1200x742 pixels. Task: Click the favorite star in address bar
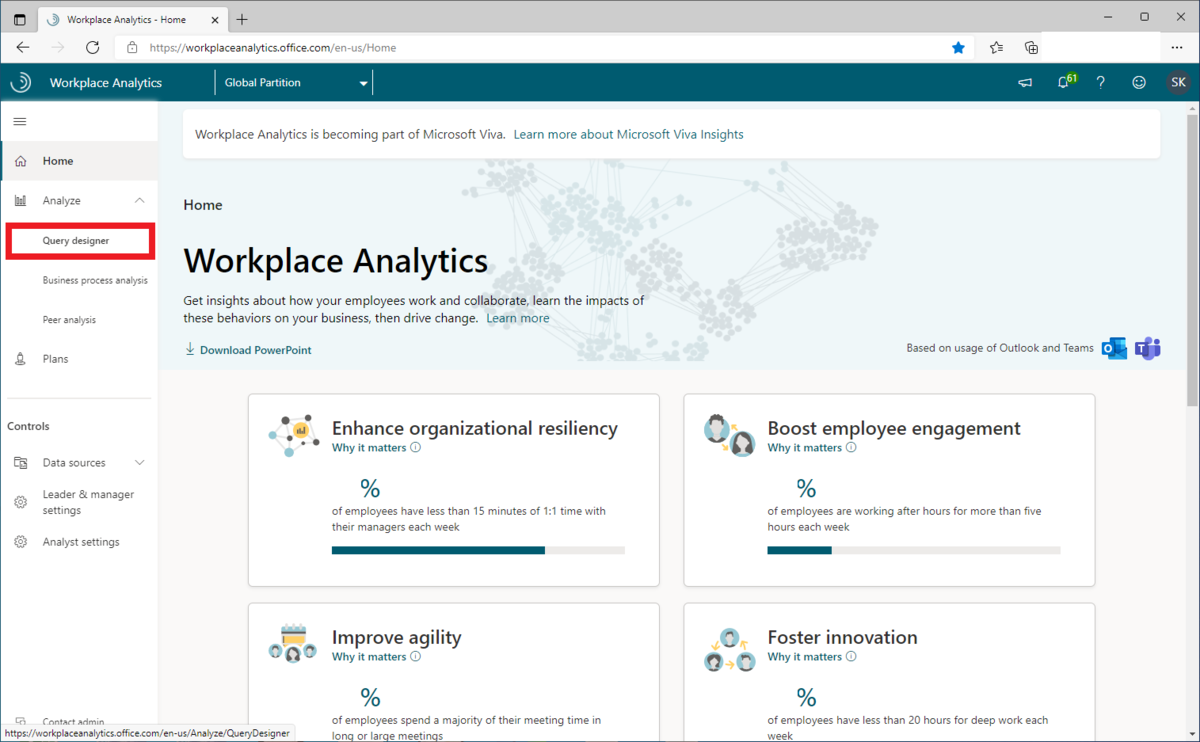[x=958, y=47]
